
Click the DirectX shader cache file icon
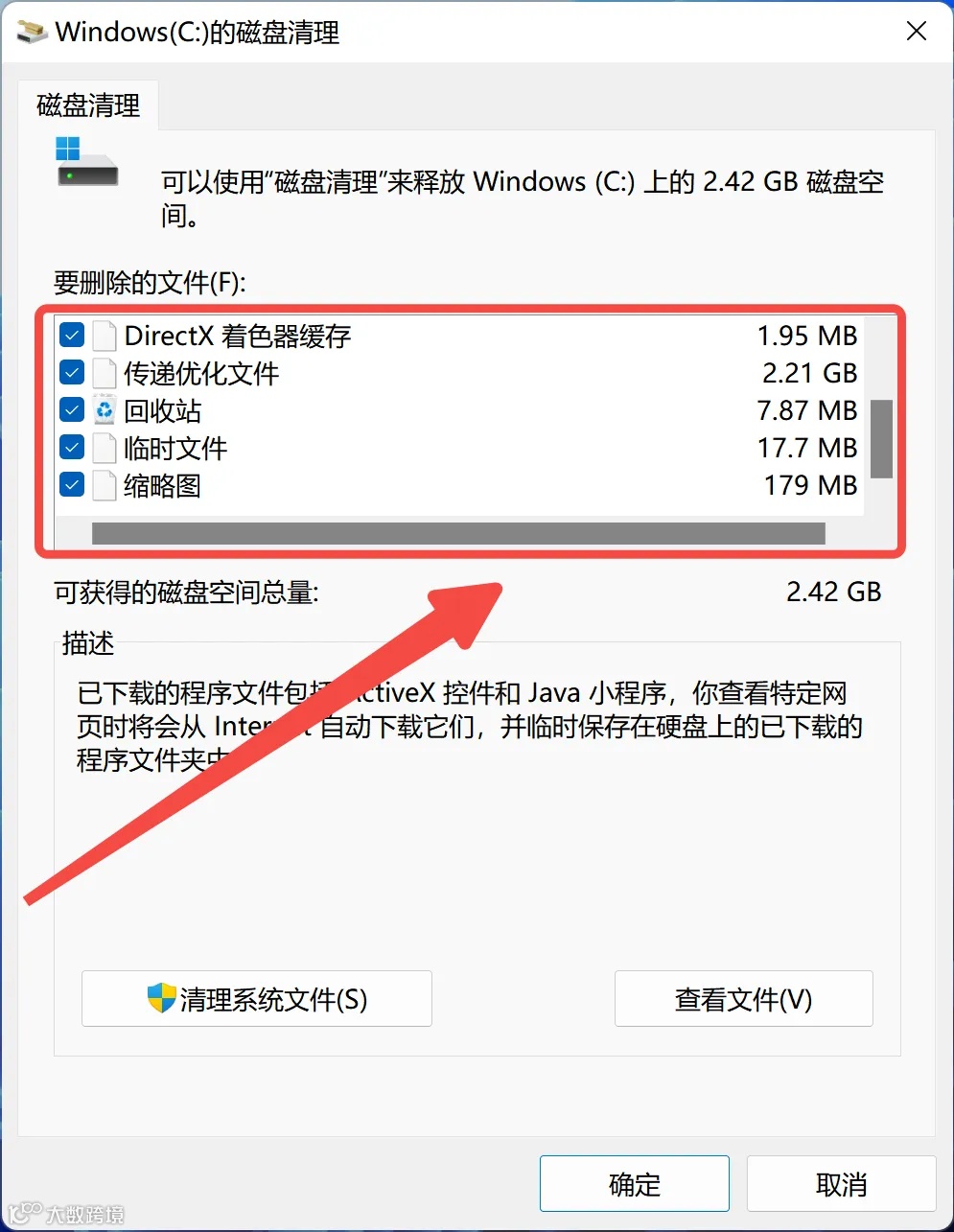(104, 336)
